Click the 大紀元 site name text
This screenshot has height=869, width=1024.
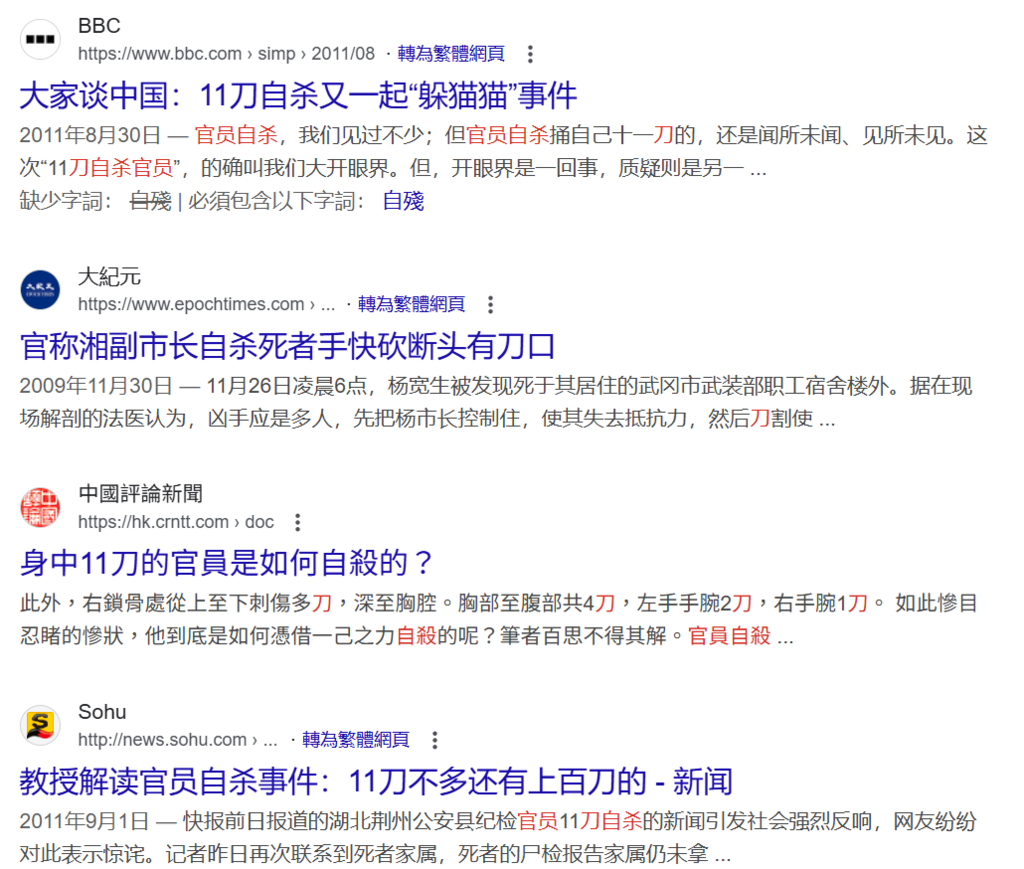pyautogui.click(x=109, y=277)
